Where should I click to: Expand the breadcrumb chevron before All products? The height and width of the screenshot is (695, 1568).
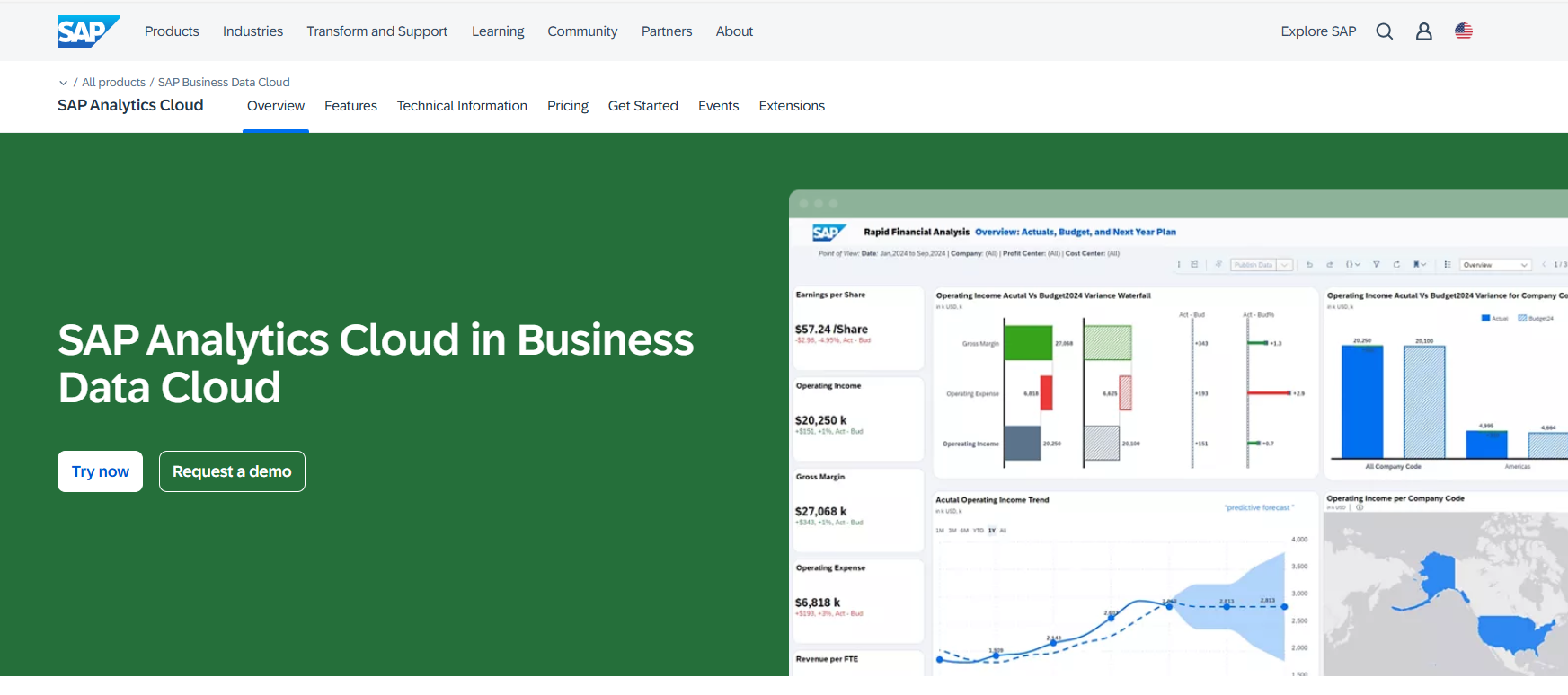click(x=63, y=83)
